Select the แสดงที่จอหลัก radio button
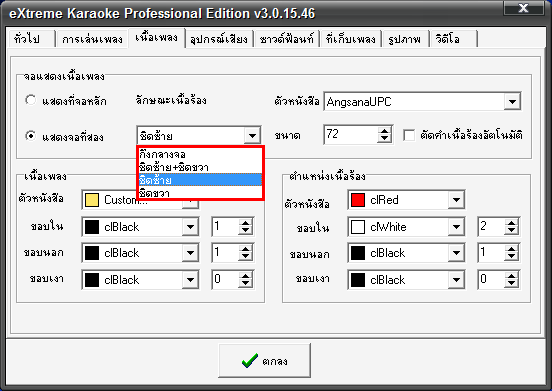552x391 pixels. click(x=31, y=100)
